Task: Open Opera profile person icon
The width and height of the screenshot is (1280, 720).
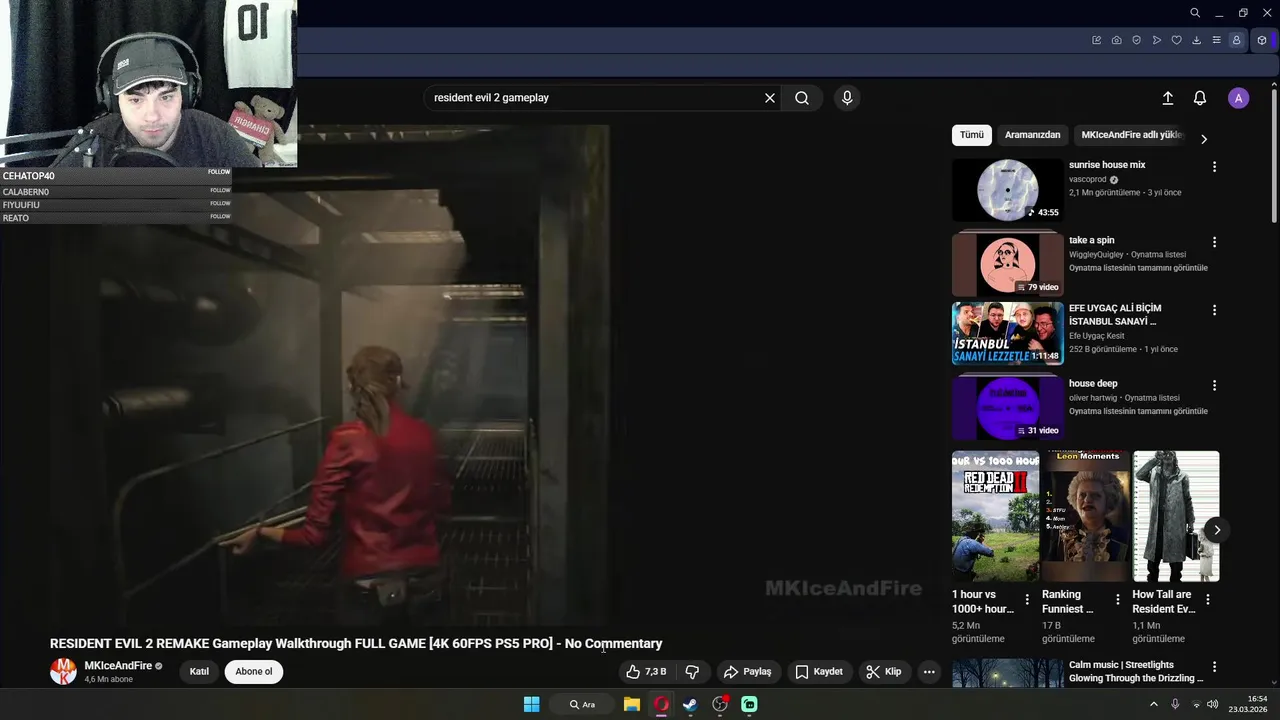Action: (1236, 40)
